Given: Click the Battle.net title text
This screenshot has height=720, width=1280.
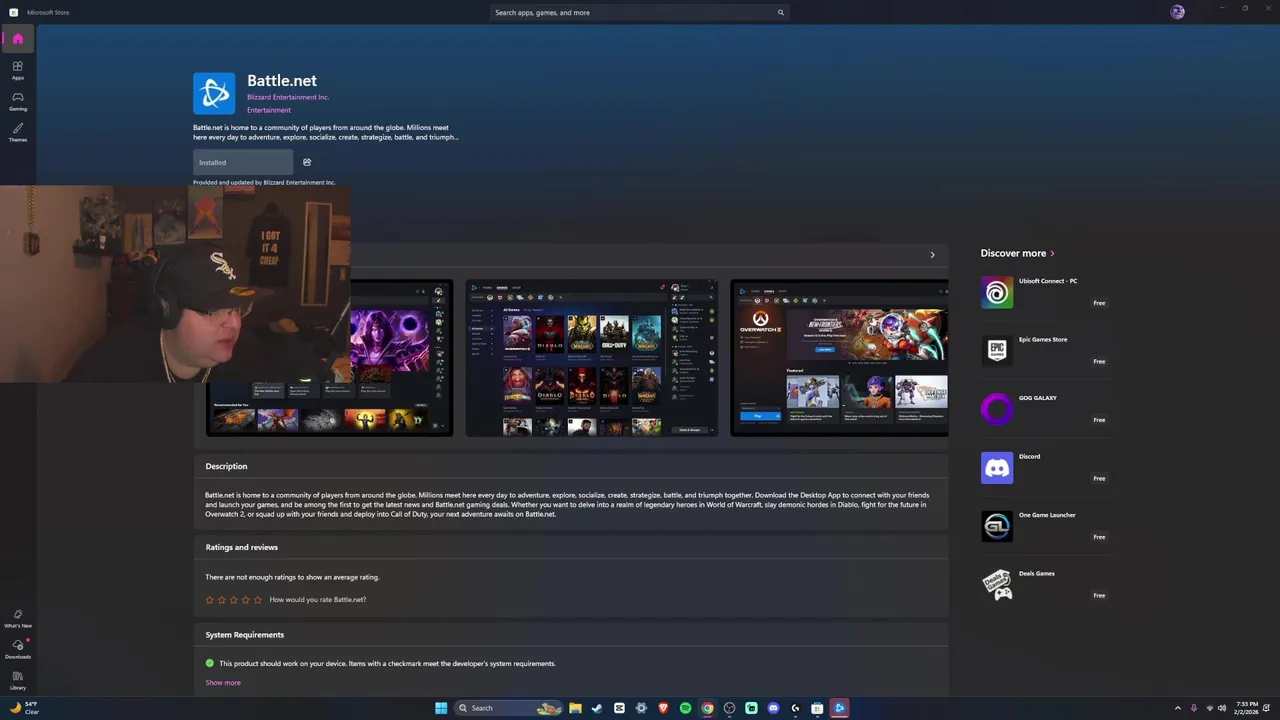Looking at the screenshot, I should (x=282, y=80).
